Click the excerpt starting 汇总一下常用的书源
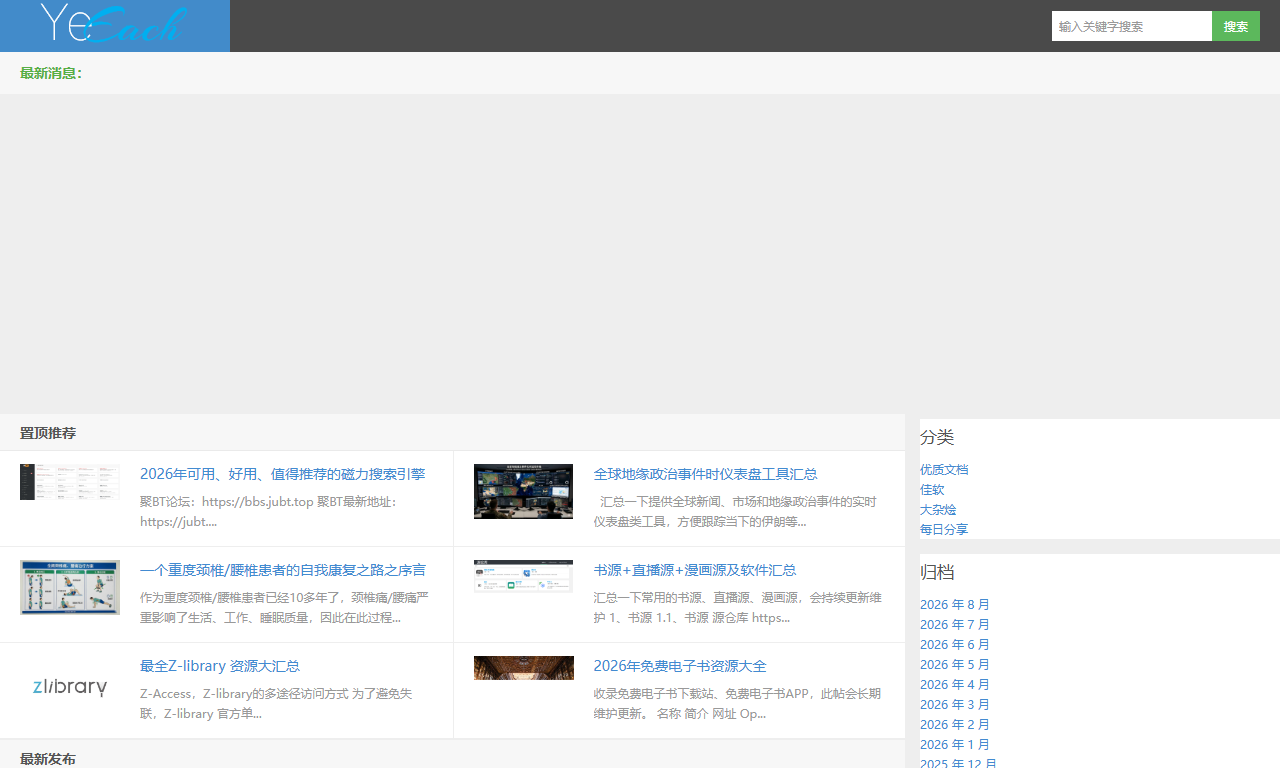Viewport: 1280px width, 768px height. click(x=737, y=607)
